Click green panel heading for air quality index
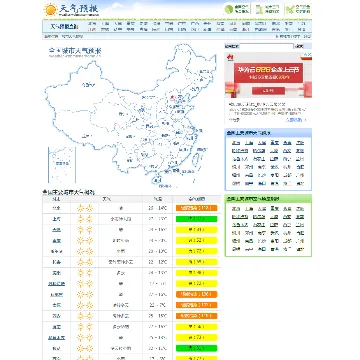This screenshot has height=360, width=360. (x=253, y=199)
